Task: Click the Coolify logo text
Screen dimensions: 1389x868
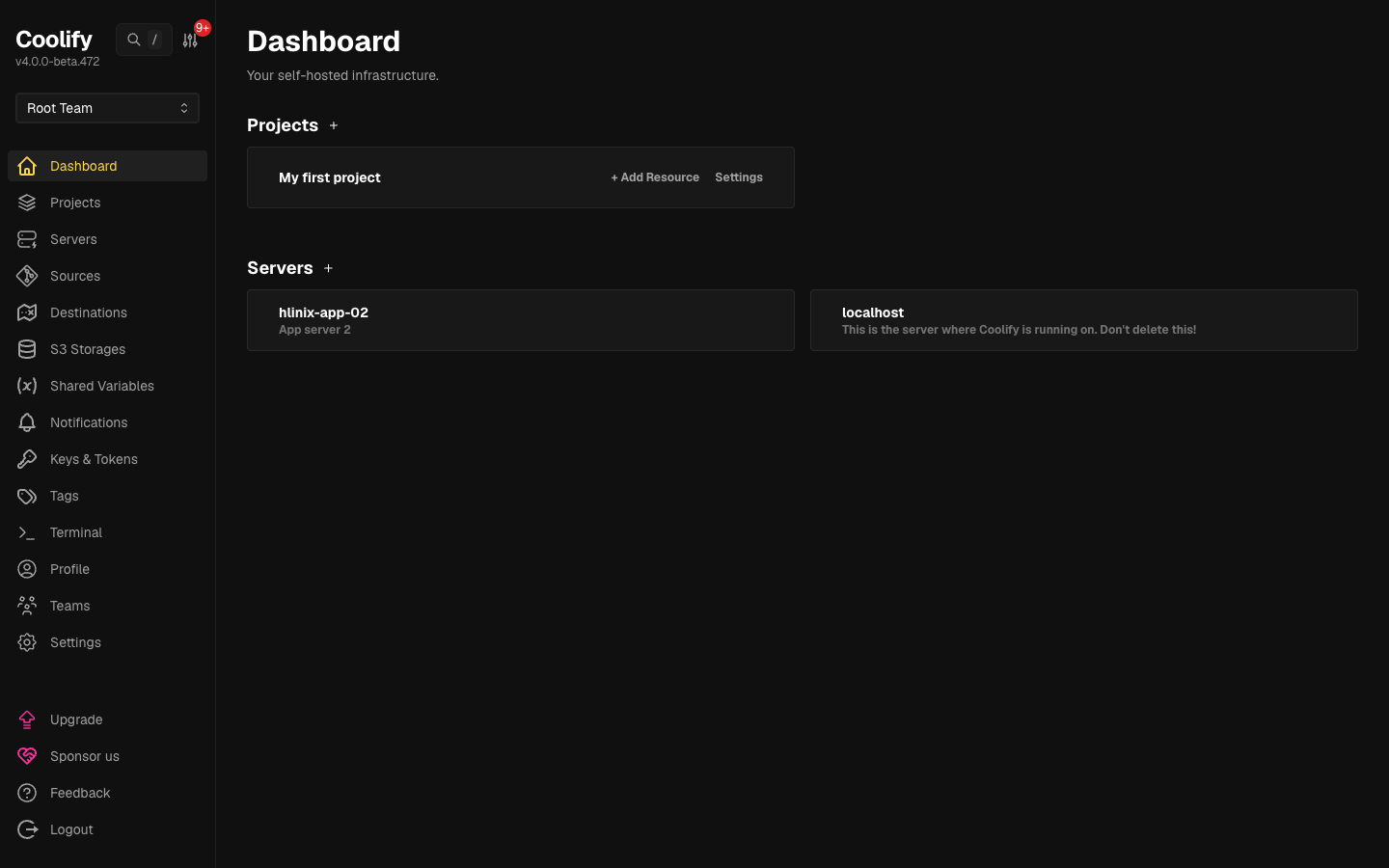Action: [54, 40]
